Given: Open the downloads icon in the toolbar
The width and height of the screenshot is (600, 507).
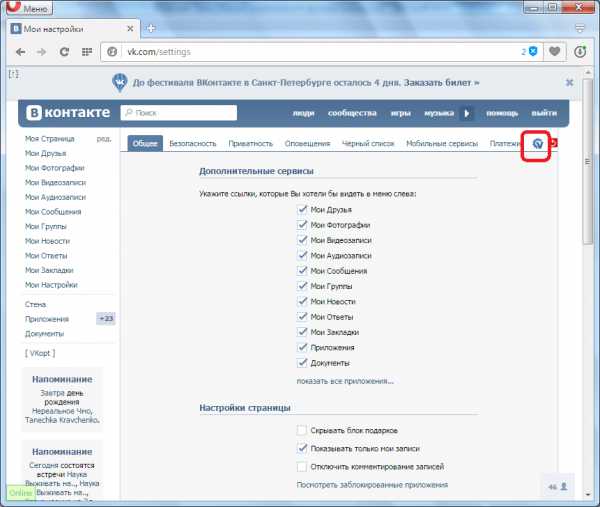Looking at the screenshot, I should [580, 52].
